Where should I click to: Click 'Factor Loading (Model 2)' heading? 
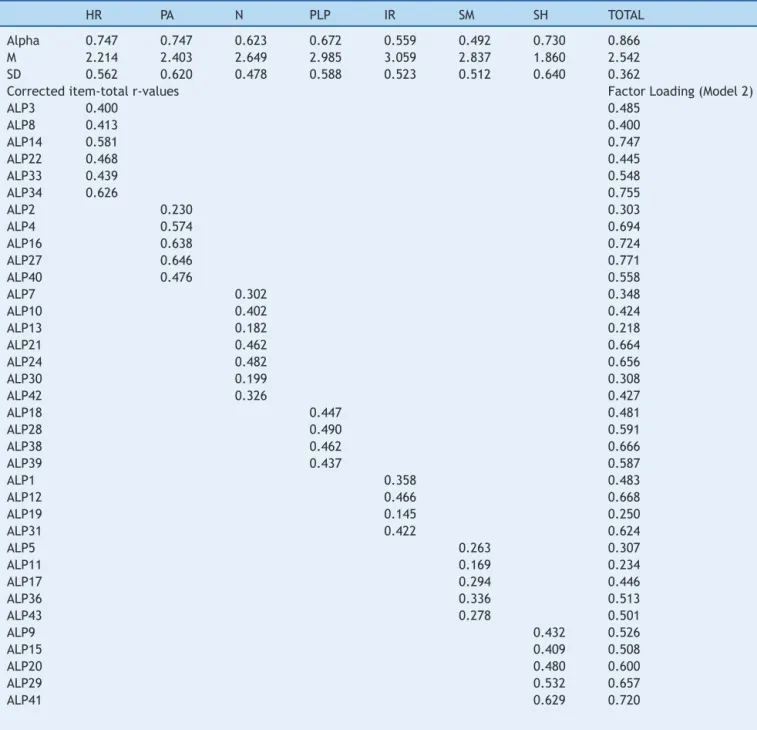(x=680, y=91)
